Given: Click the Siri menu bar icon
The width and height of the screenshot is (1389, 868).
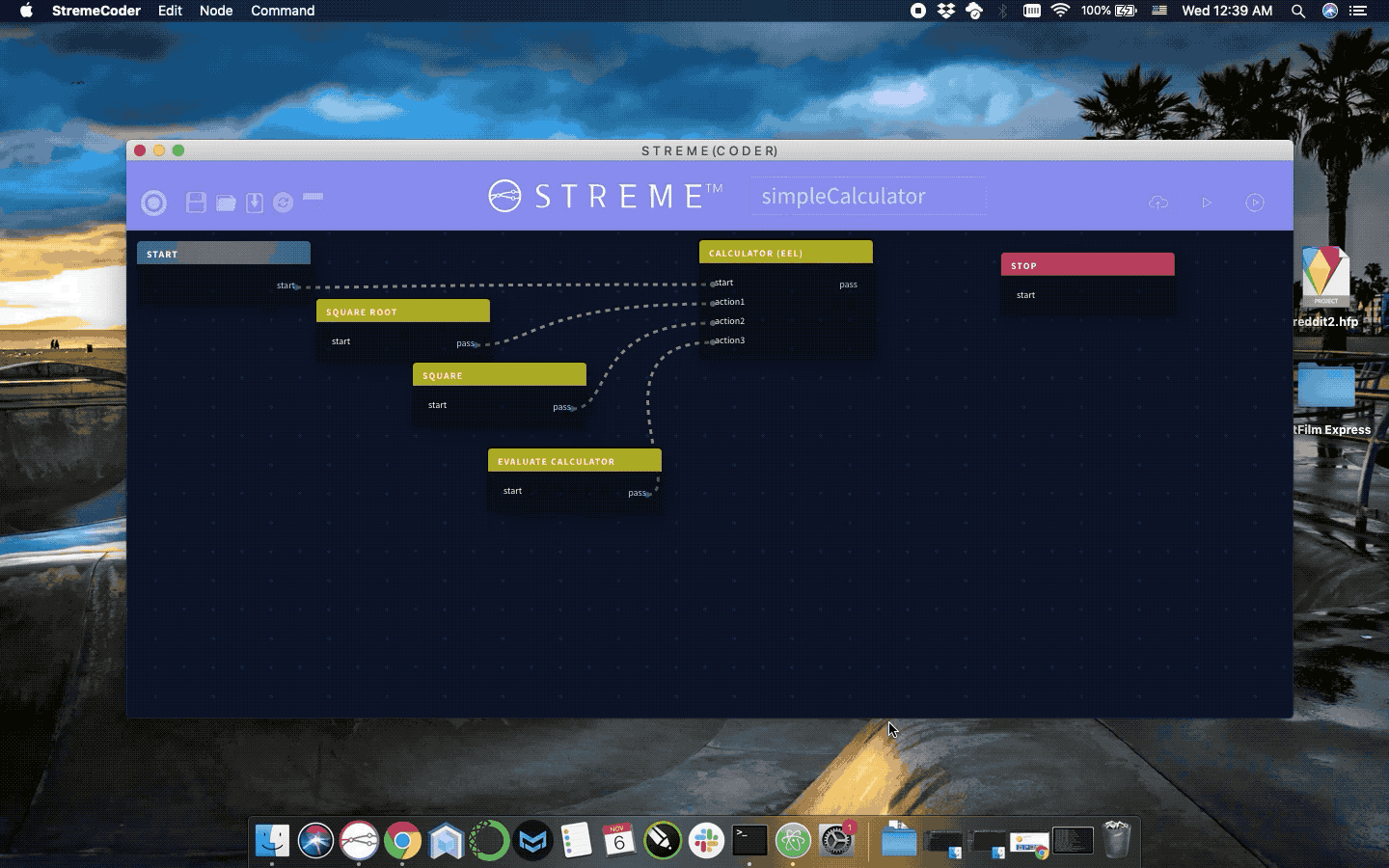Looking at the screenshot, I should tap(1330, 11).
